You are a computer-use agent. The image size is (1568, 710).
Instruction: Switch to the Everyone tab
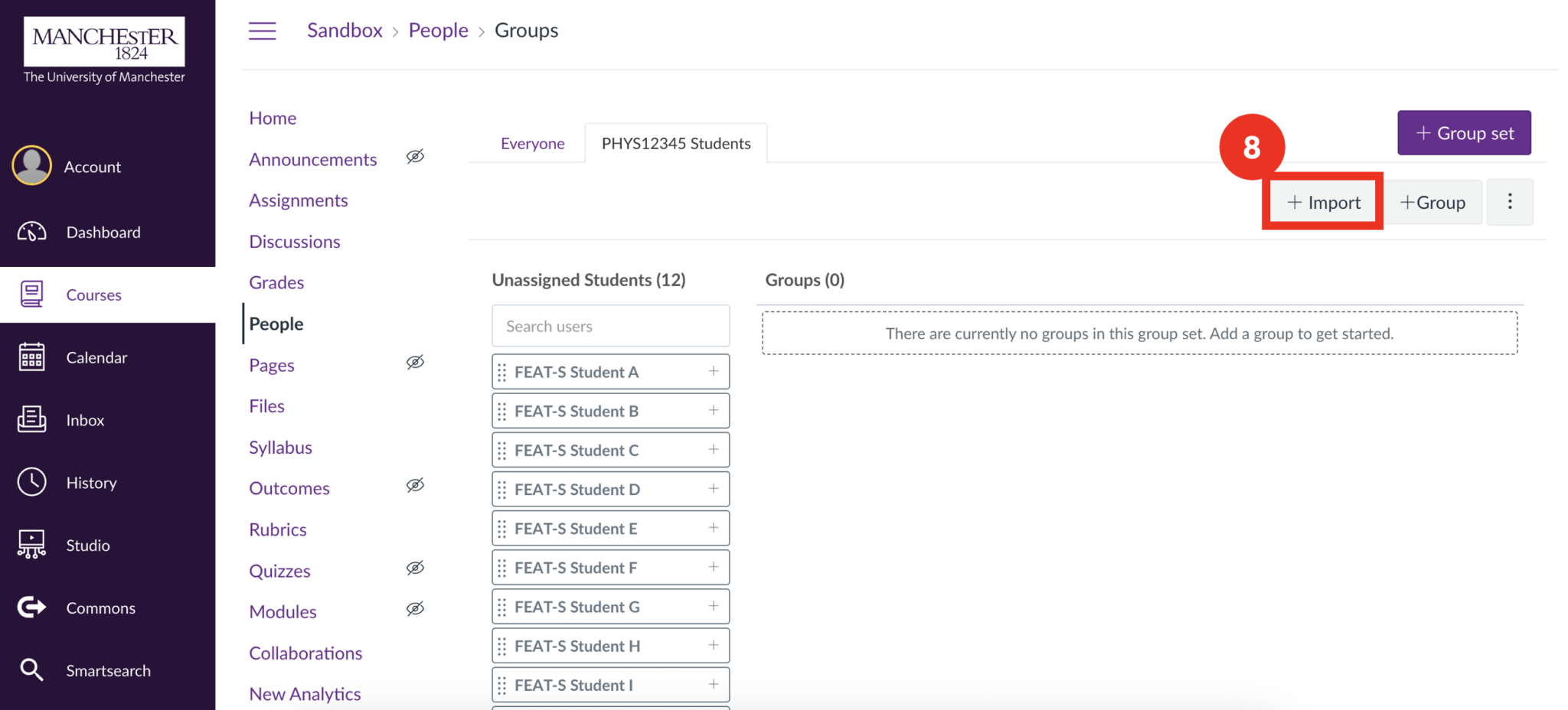pyautogui.click(x=532, y=143)
